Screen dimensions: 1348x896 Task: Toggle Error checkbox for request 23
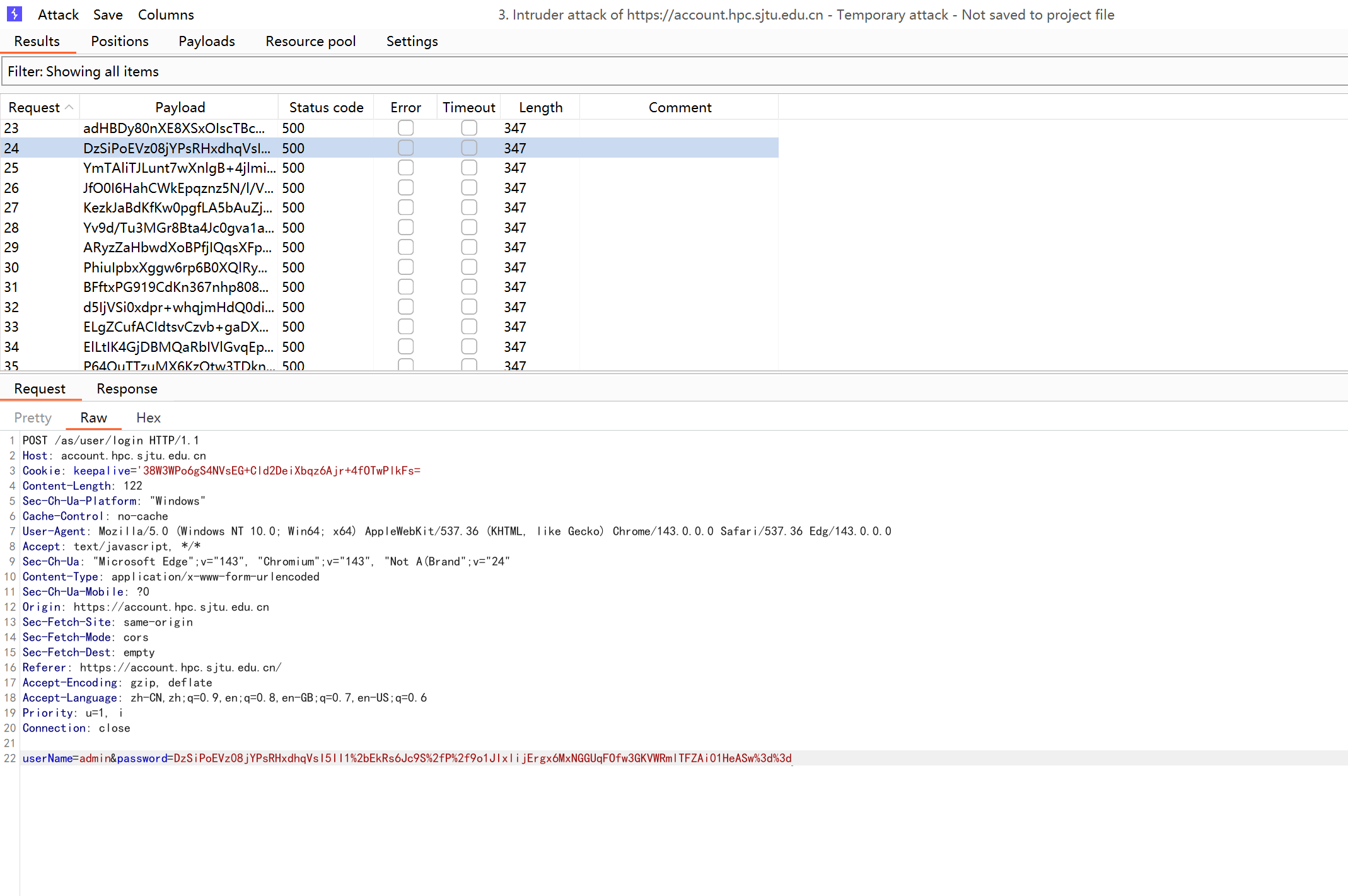pyautogui.click(x=405, y=128)
